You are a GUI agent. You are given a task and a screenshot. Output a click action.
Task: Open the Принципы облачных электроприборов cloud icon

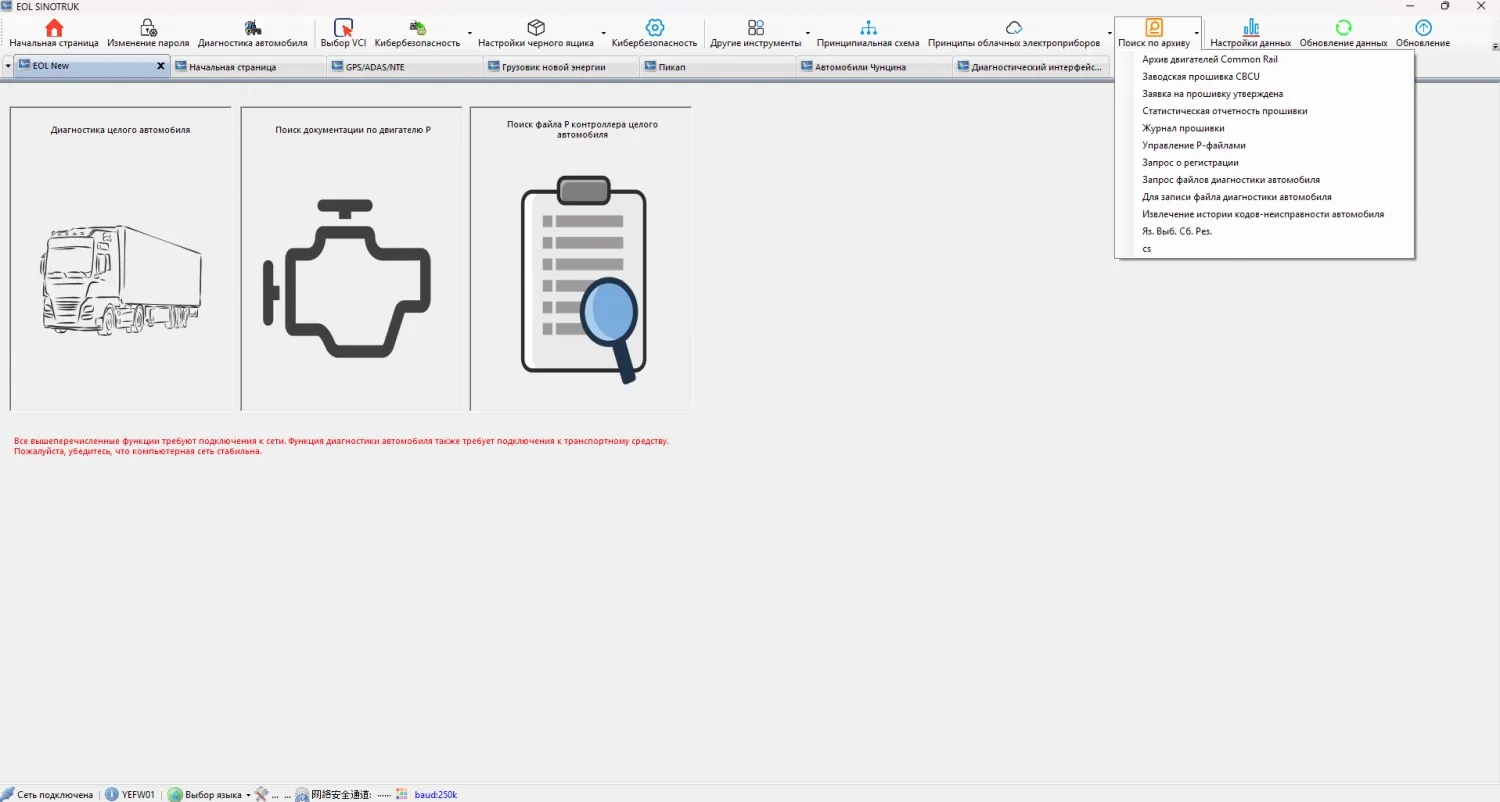pyautogui.click(x=1014, y=27)
